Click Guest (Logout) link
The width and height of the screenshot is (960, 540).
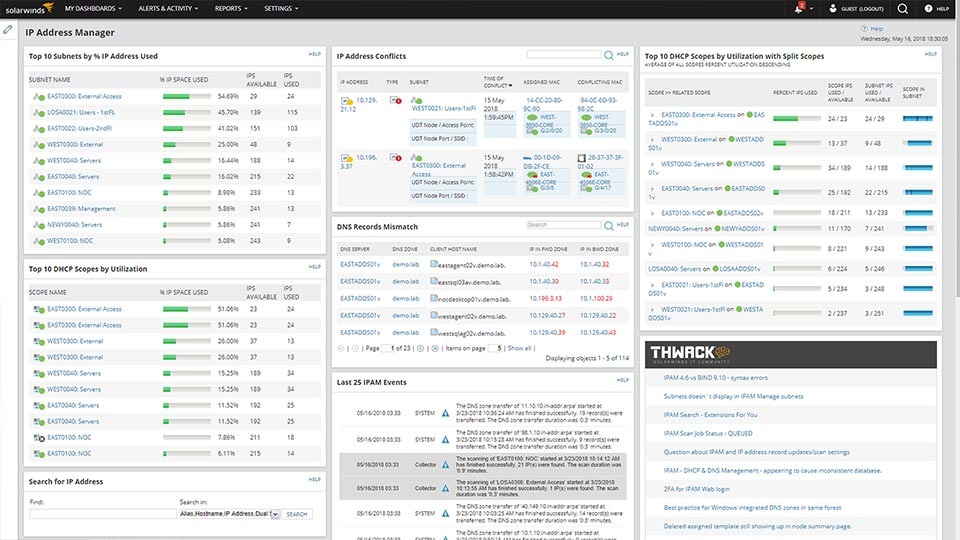coord(862,9)
